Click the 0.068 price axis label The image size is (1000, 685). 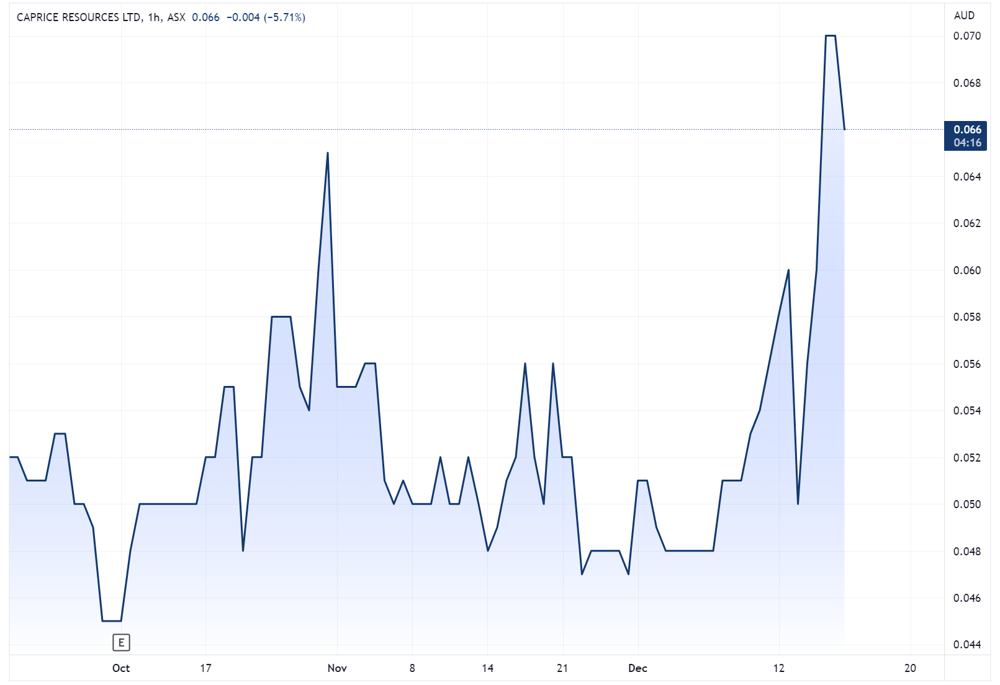point(967,83)
